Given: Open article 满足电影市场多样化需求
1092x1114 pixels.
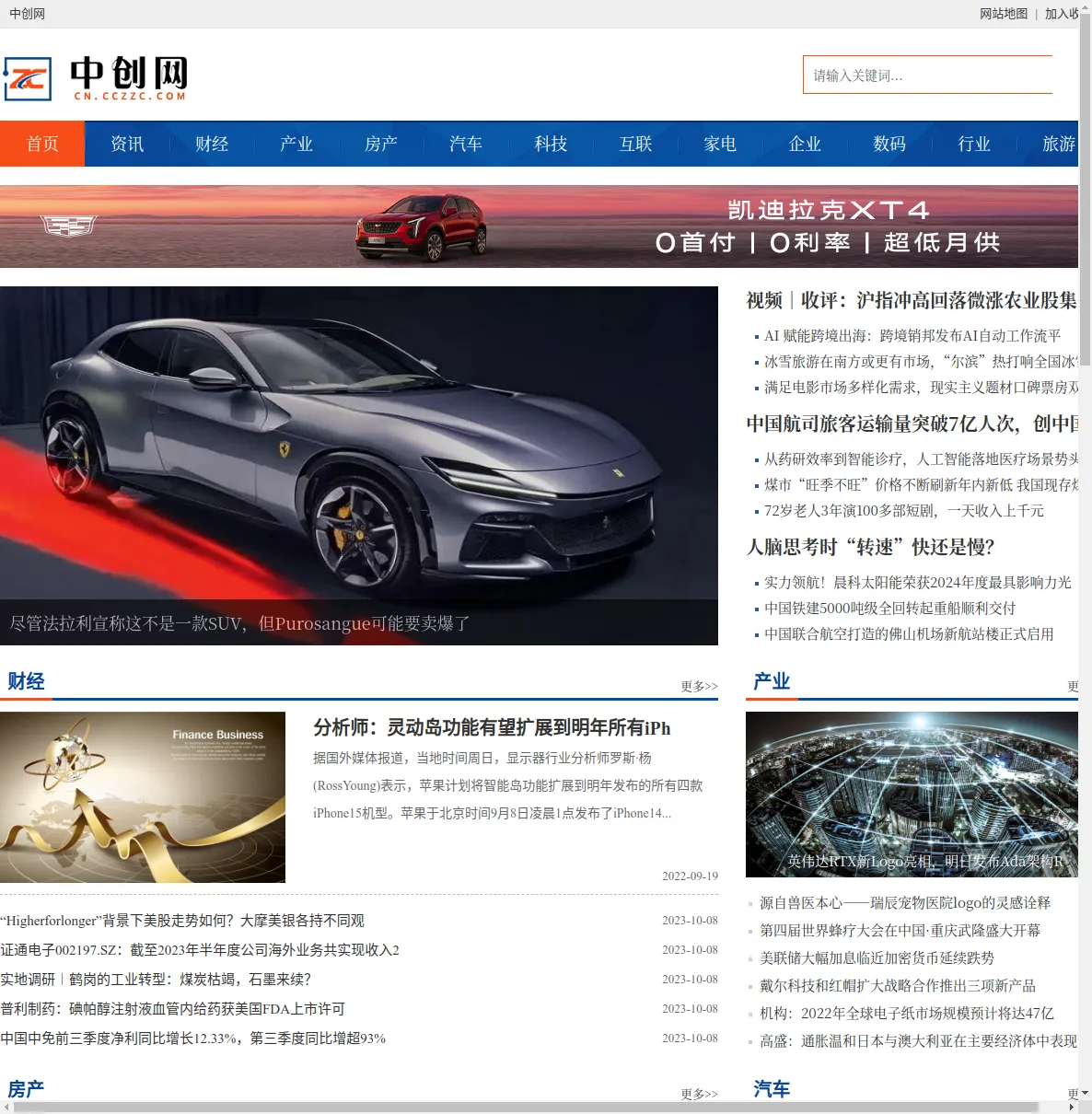Looking at the screenshot, I should click(x=921, y=388).
